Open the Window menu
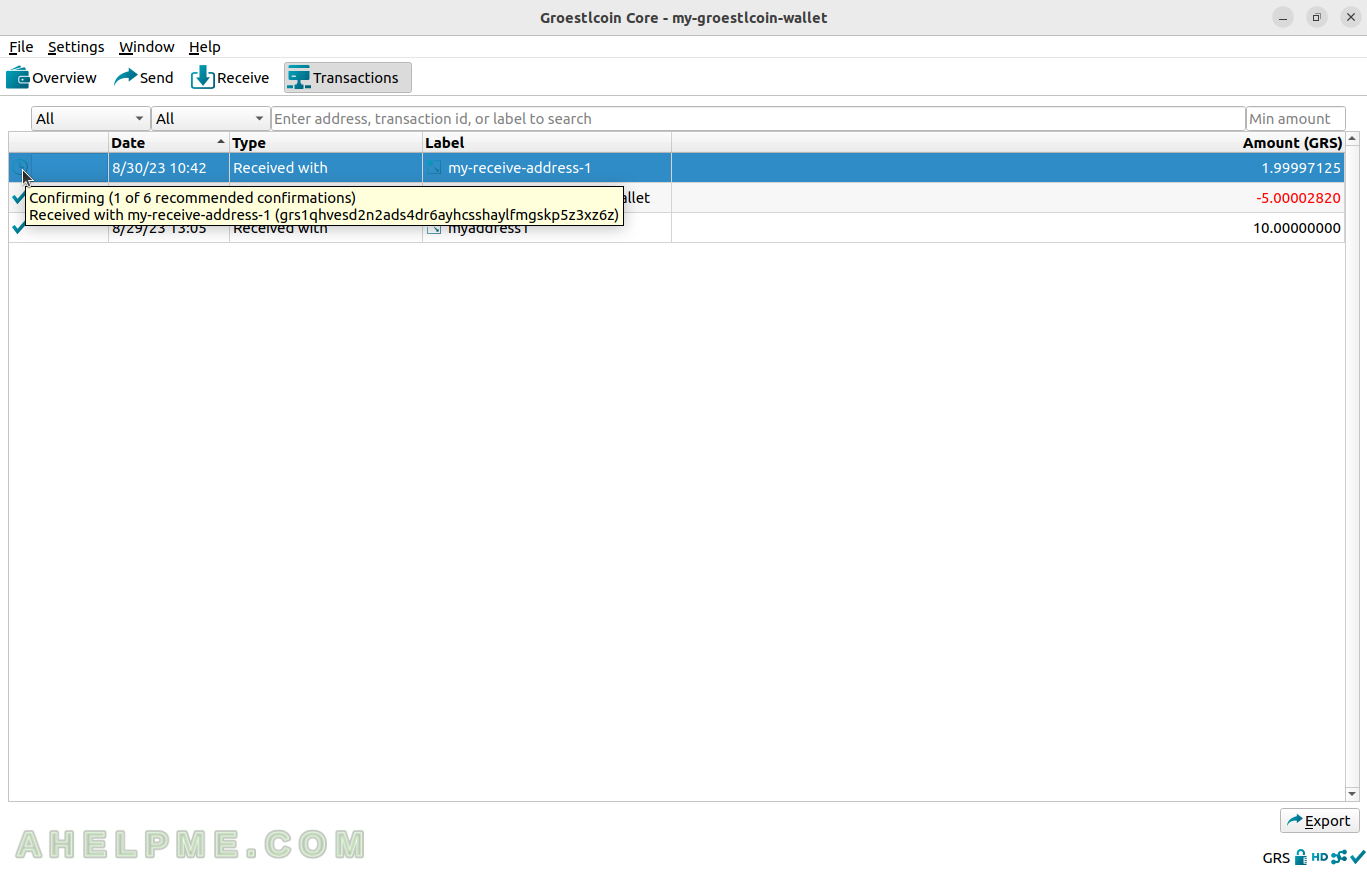This screenshot has height=872, width=1367. (146, 47)
